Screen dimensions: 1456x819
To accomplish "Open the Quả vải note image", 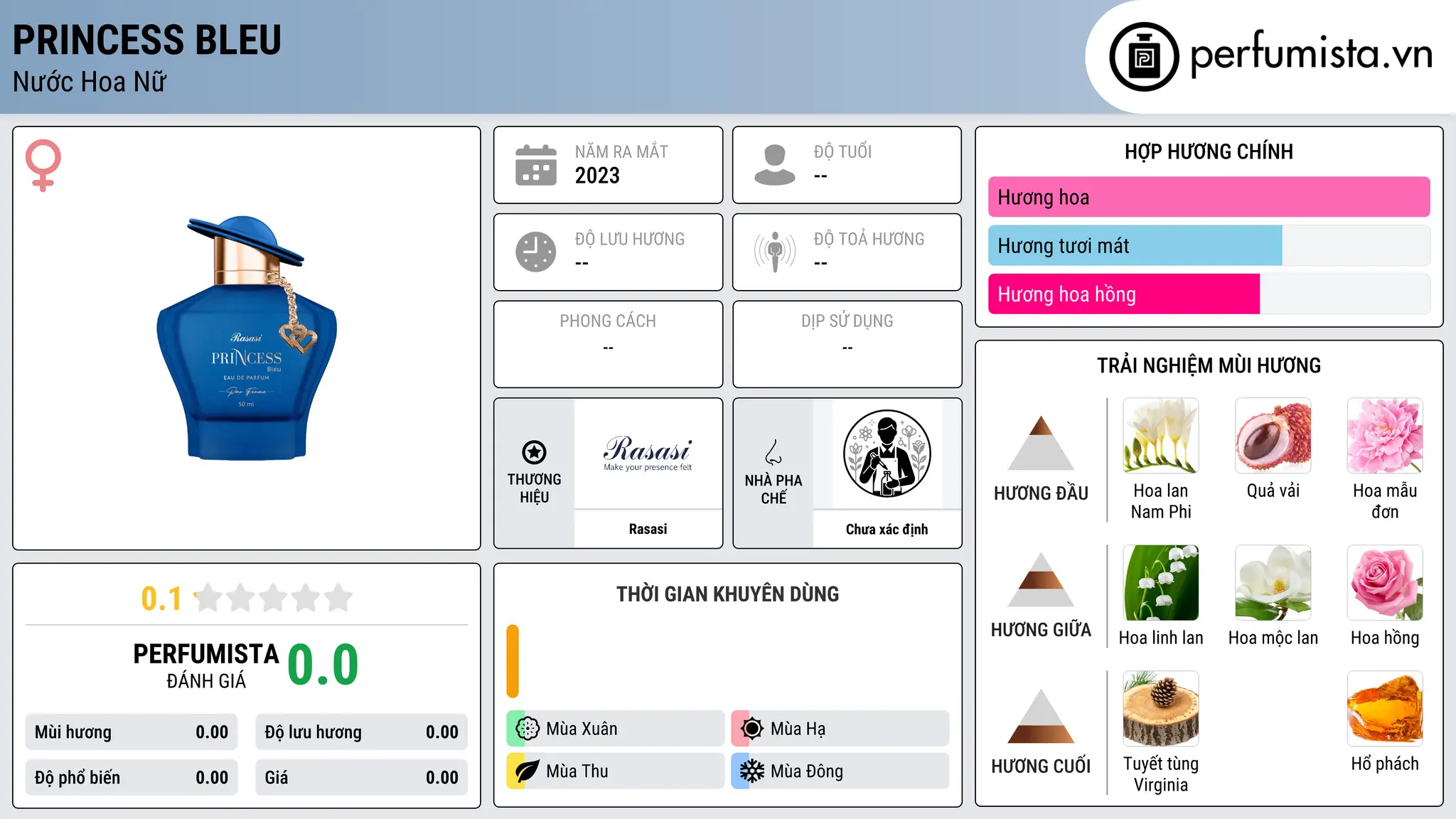I will coord(1273,436).
